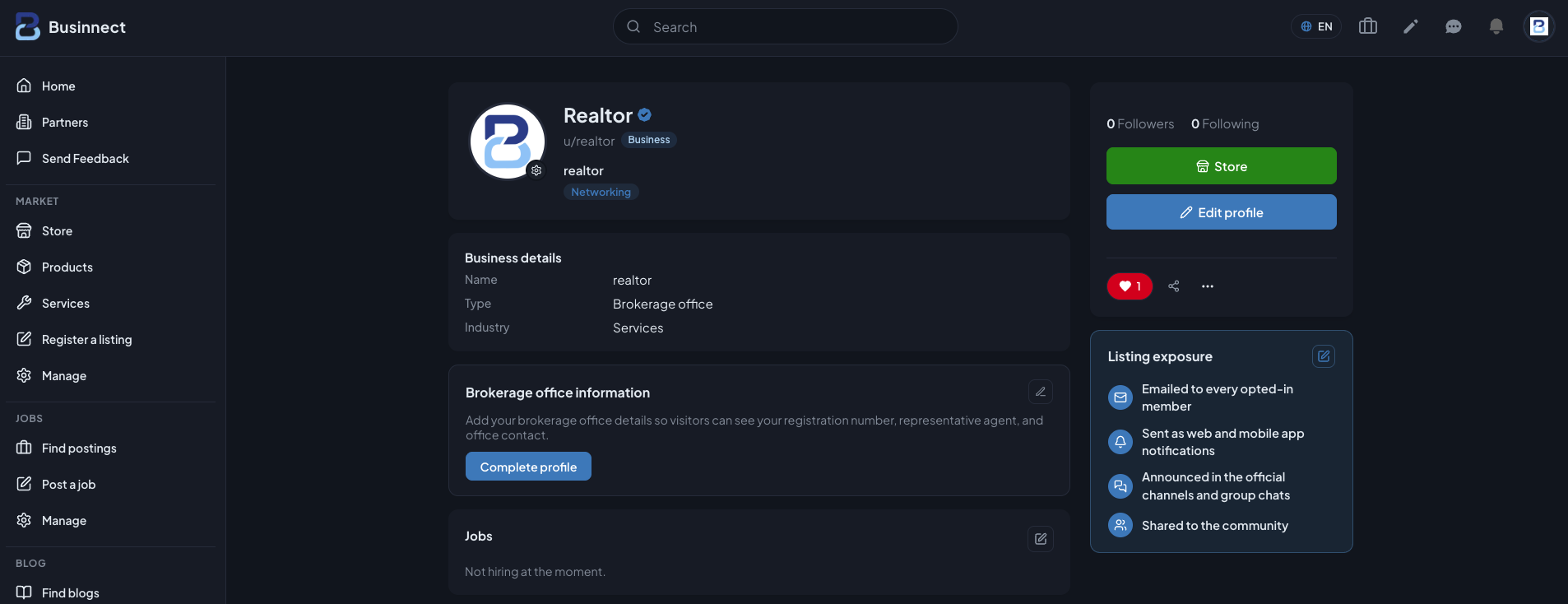1568x604 pixels.
Task: Edit Listing exposure settings icon
Action: (x=1324, y=356)
